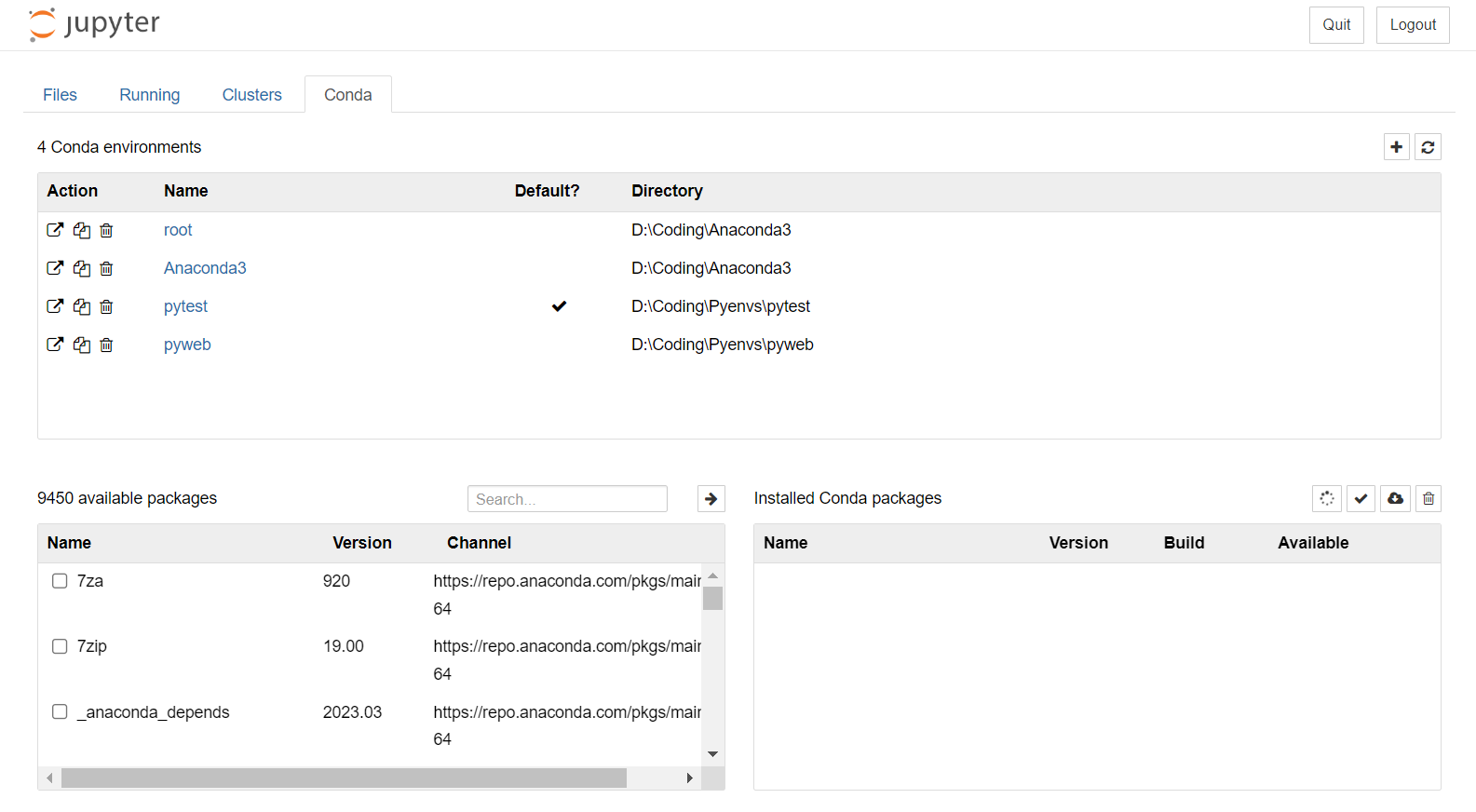The height and width of the screenshot is (812, 1476).
Task: Click the 7zip package name
Action: (x=92, y=646)
